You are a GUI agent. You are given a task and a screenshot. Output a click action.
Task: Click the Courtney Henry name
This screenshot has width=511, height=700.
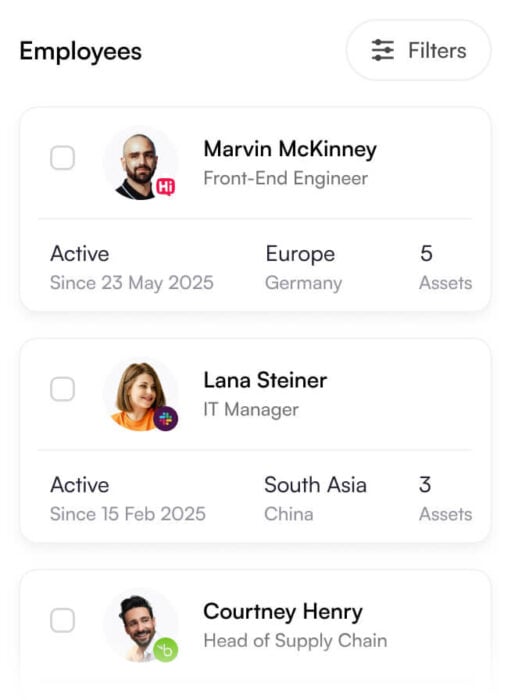283,612
